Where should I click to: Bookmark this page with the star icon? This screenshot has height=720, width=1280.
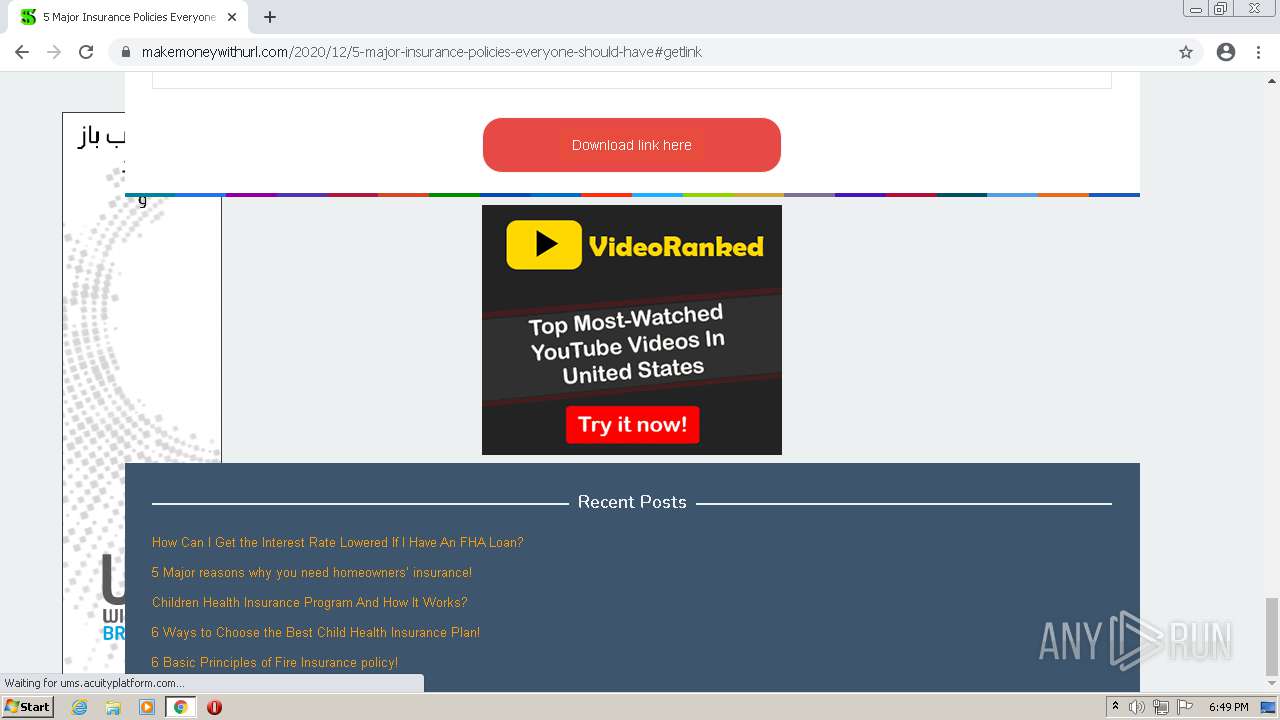pyautogui.click(x=1186, y=52)
